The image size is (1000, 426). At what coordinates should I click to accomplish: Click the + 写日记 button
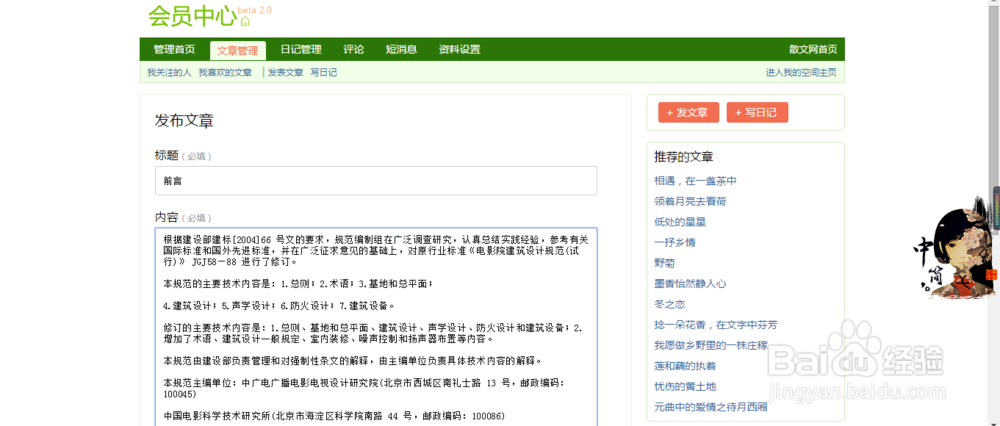click(x=757, y=112)
